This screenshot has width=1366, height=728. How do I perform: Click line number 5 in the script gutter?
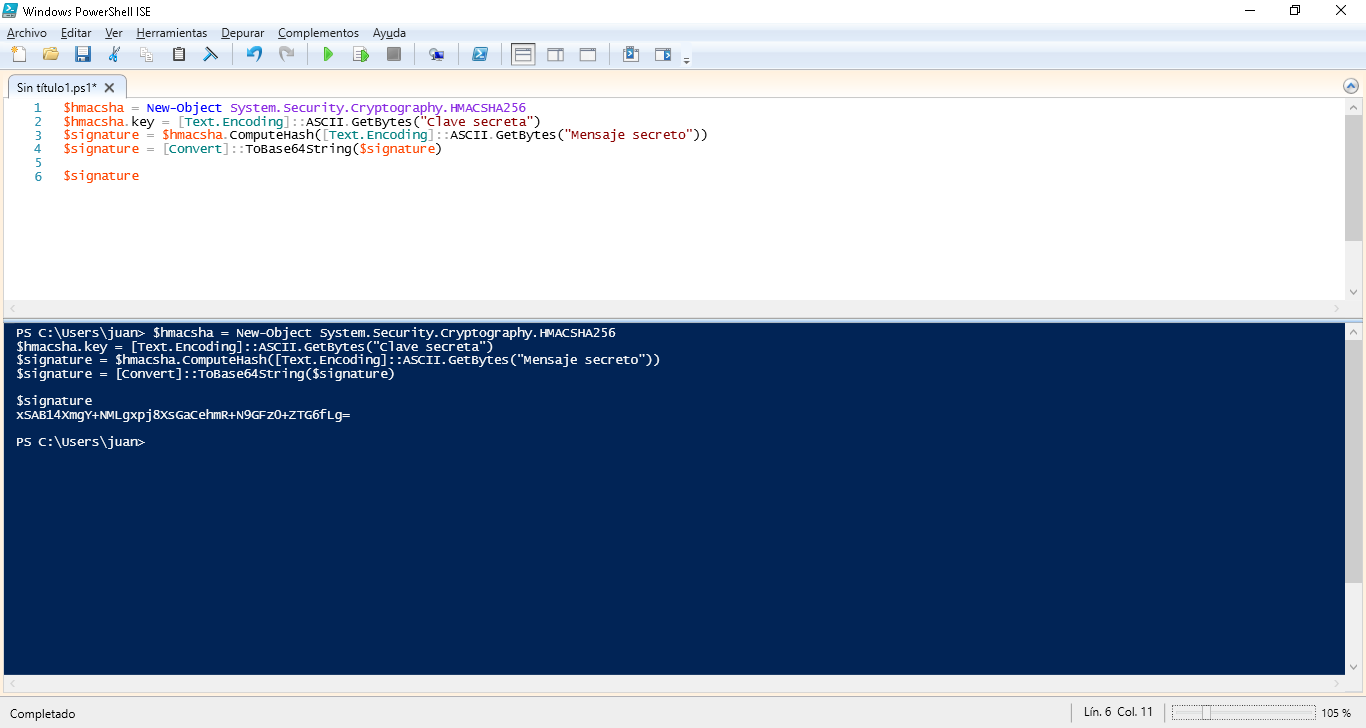[38, 162]
